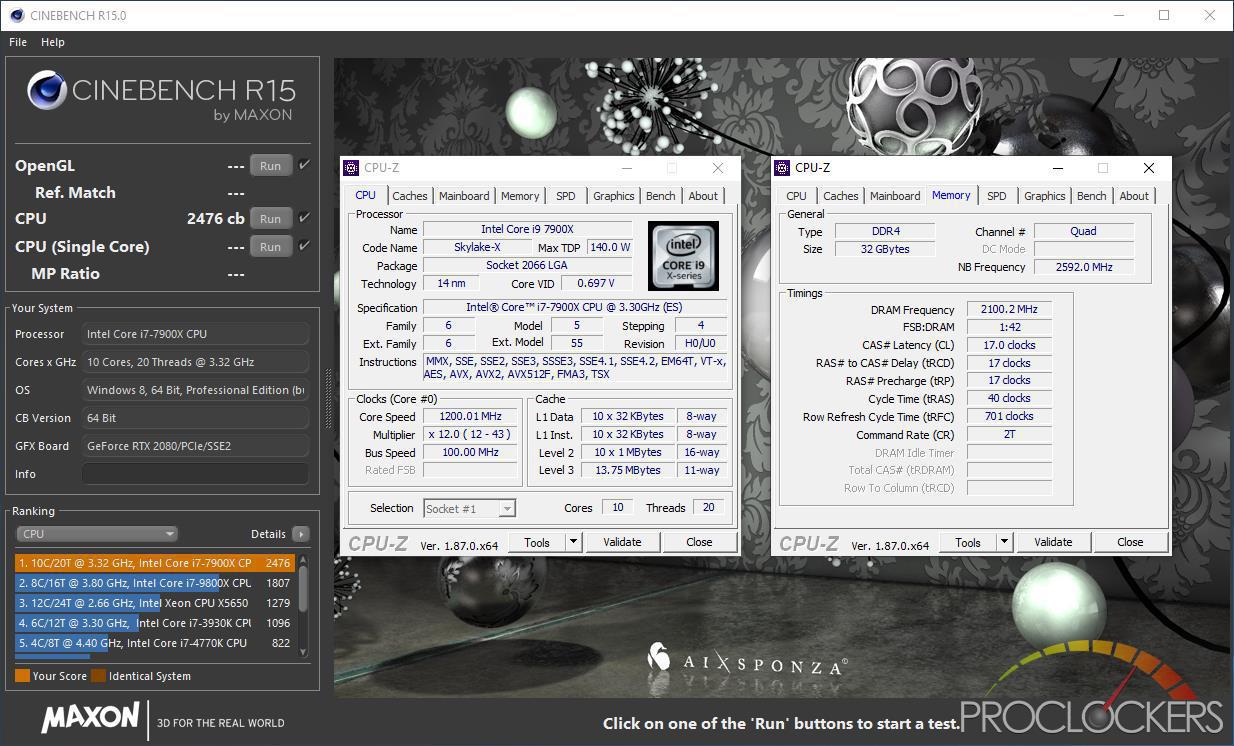Switch to CPU tab in CPU-Z memory window
The width and height of the screenshot is (1234, 746).
click(797, 196)
